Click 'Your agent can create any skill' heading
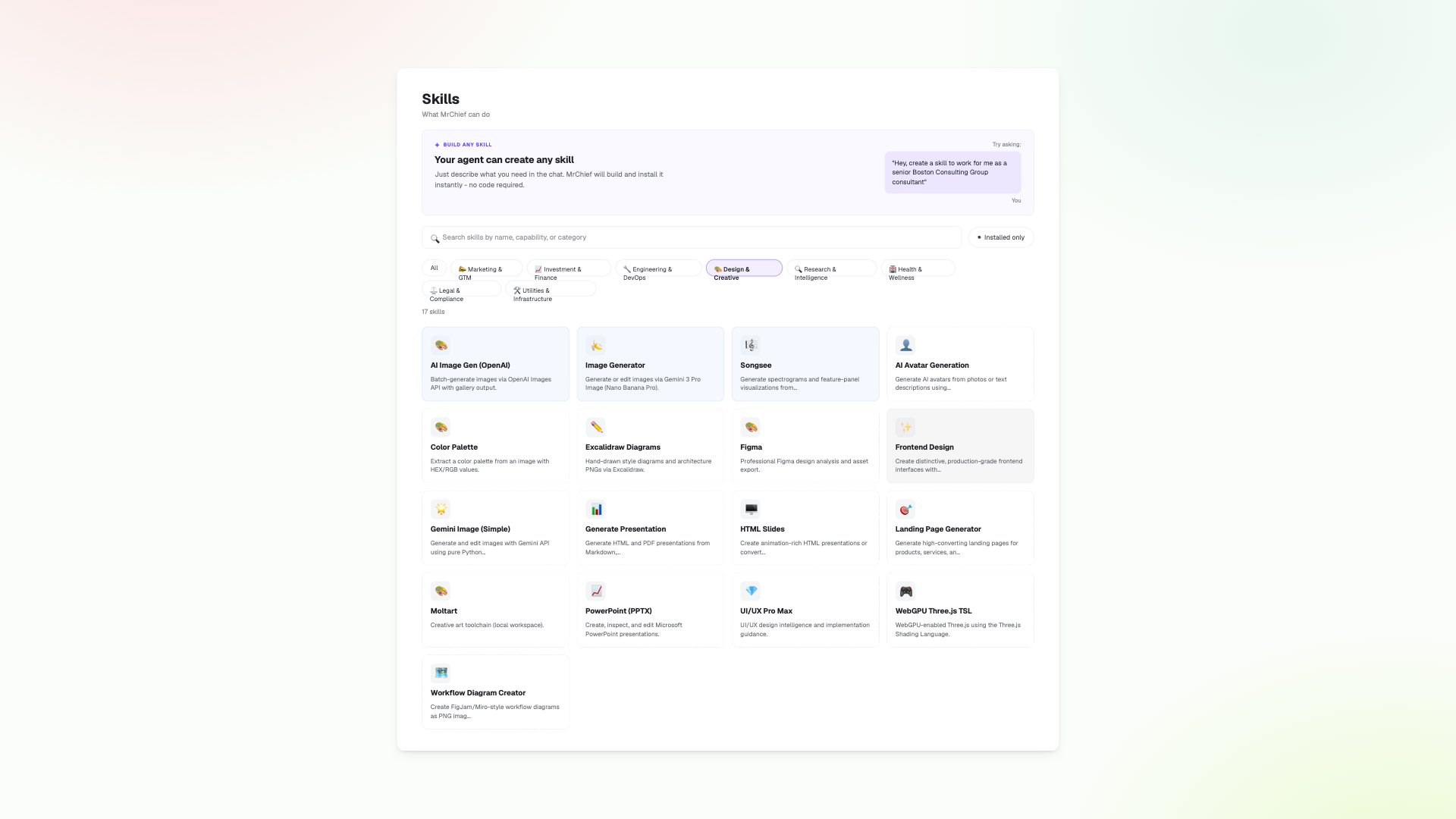 [504, 160]
